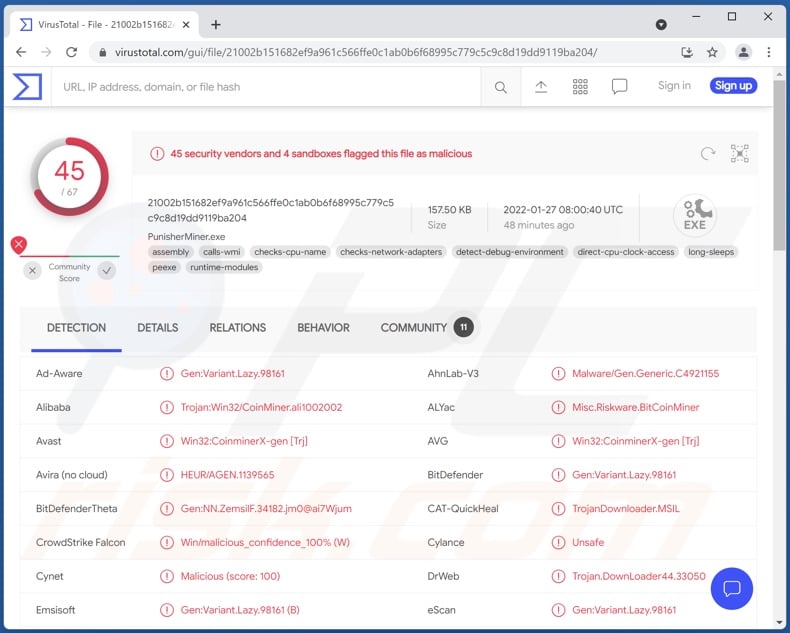
Task: Click the 45/67 detection score gauge
Action: coord(69,176)
